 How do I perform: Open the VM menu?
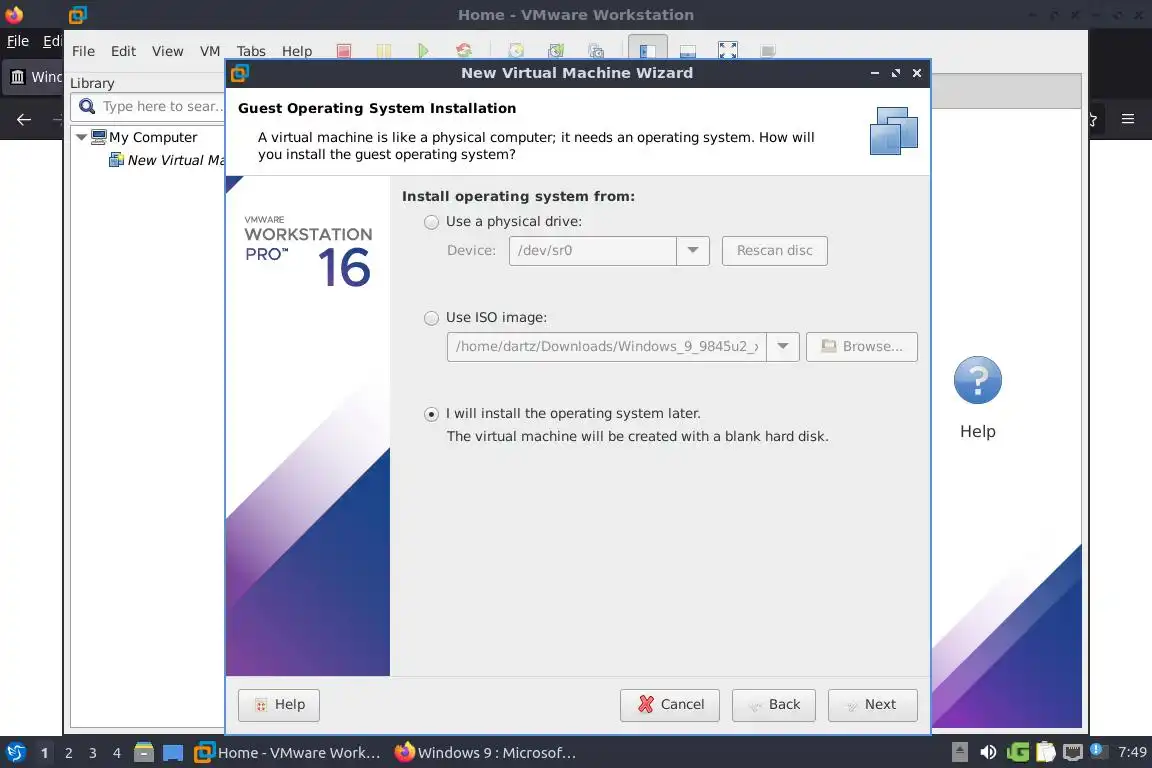click(210, 51)
